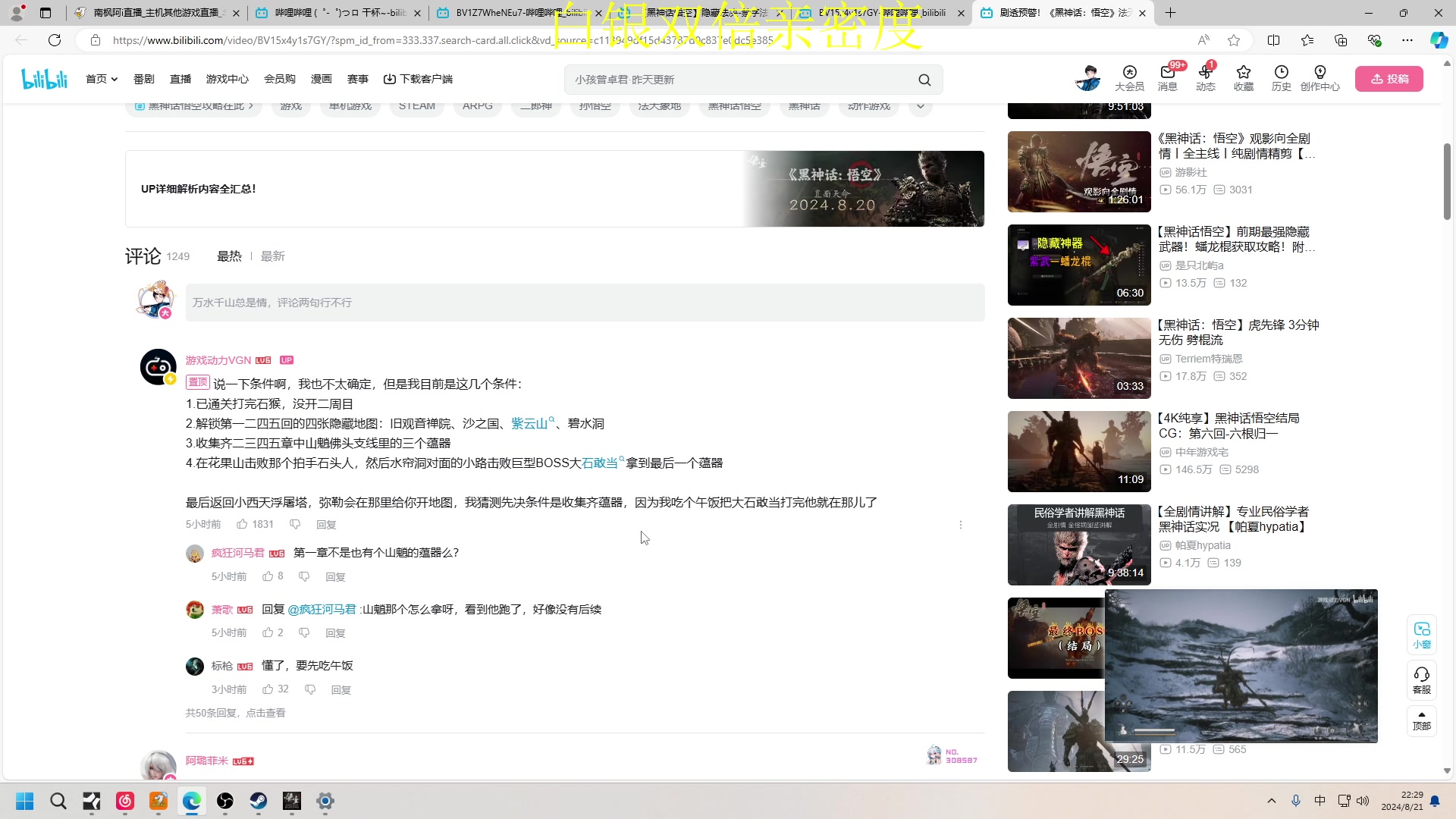The width and height of the screenshot is (1456, 819).
Task: Open the 历史 history clock icon
Action: coord(1282,78)
